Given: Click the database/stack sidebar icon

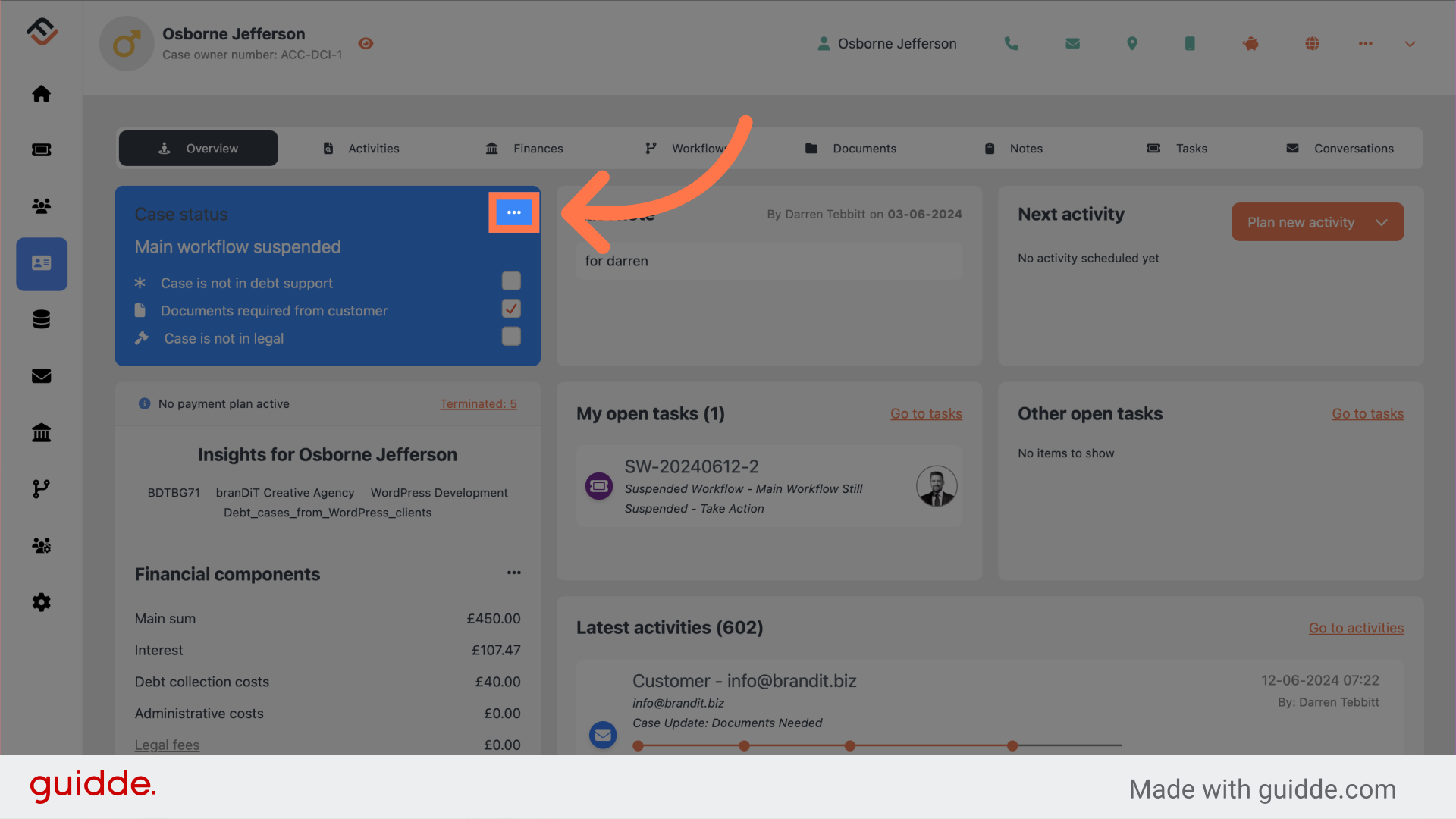Looking at the screenshot, I should (x=41, y=319).
